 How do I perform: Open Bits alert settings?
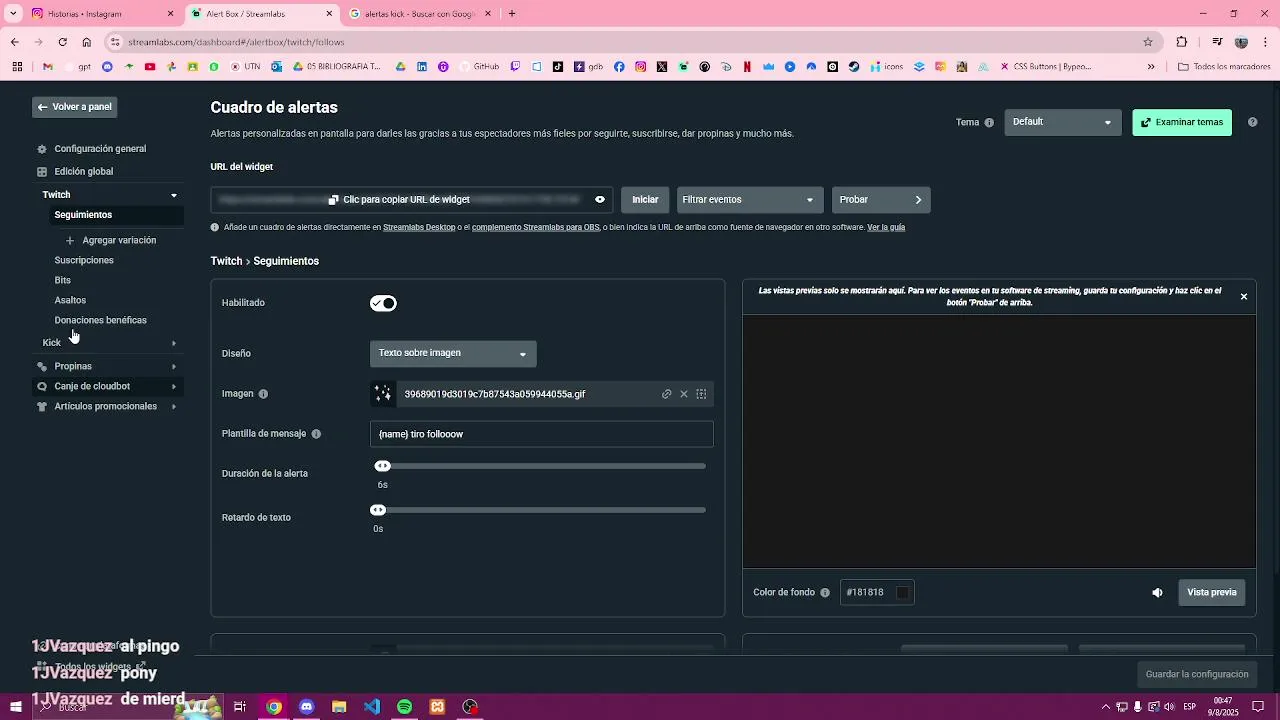click(63, 280)
